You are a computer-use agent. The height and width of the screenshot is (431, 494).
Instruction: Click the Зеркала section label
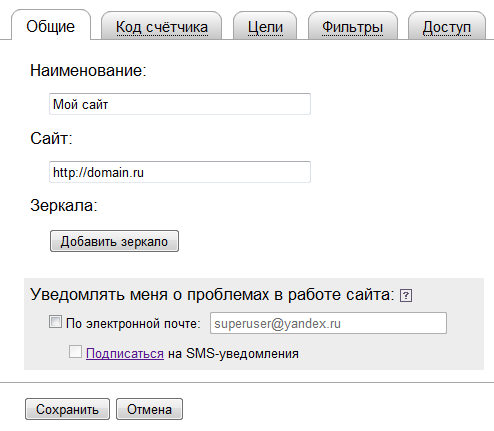(64, 205)
